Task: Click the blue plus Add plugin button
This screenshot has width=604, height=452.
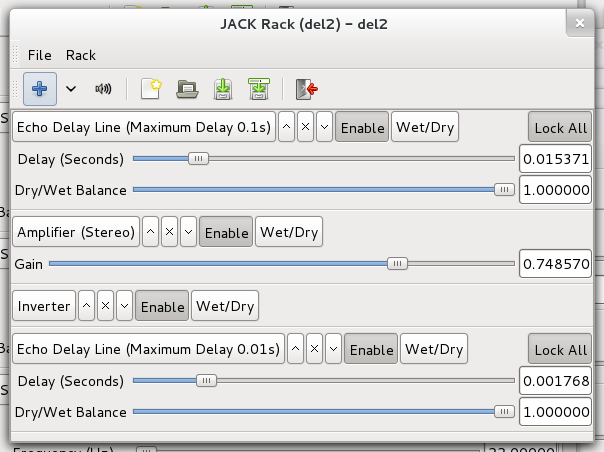Action: [x=40, y=89]
